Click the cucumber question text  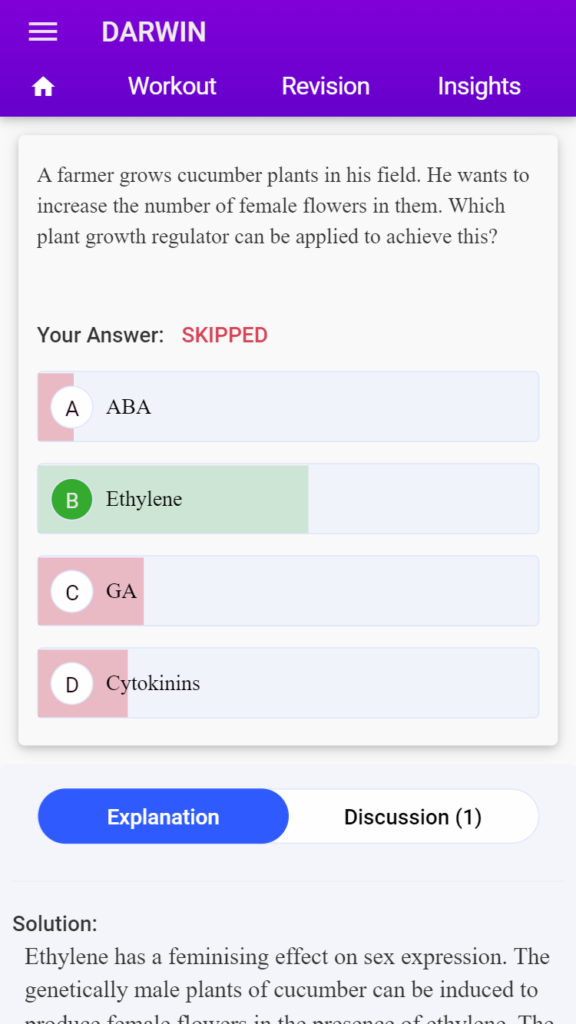pyautogui.click(x=283, y=206)
